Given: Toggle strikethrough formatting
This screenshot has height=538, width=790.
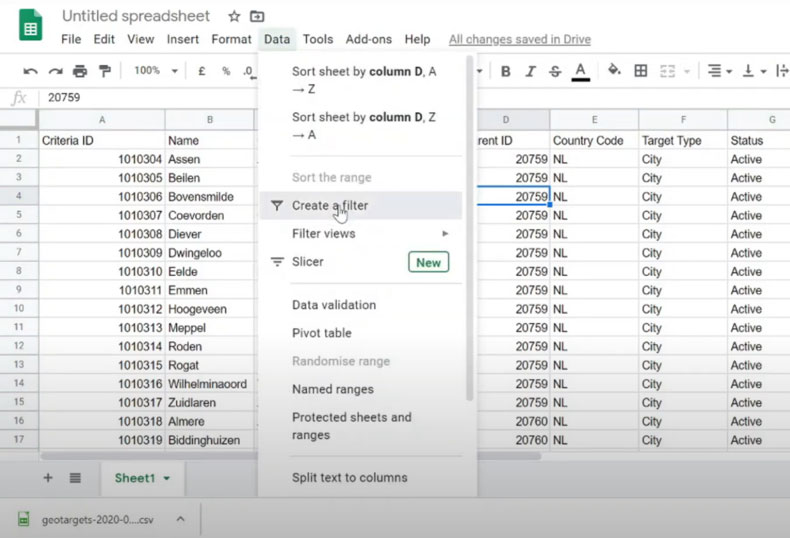Looking at the screenshot, I should coord(555,71).
